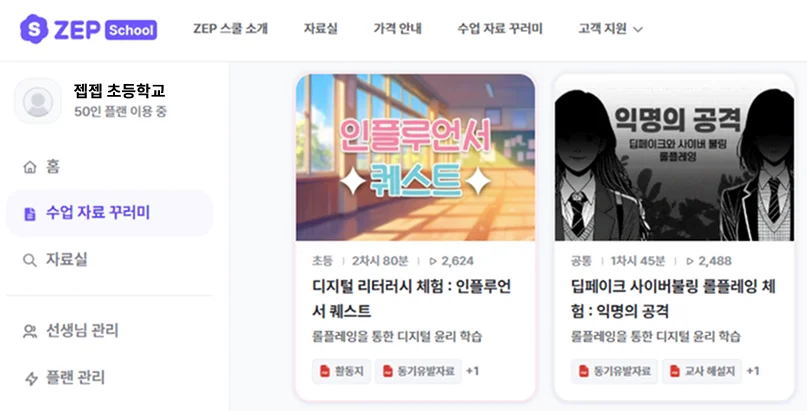Open 디지털 리터러시 체험 : 인플루언서 퀘스트 title link
807x411 pixels.
click(412, 299)
